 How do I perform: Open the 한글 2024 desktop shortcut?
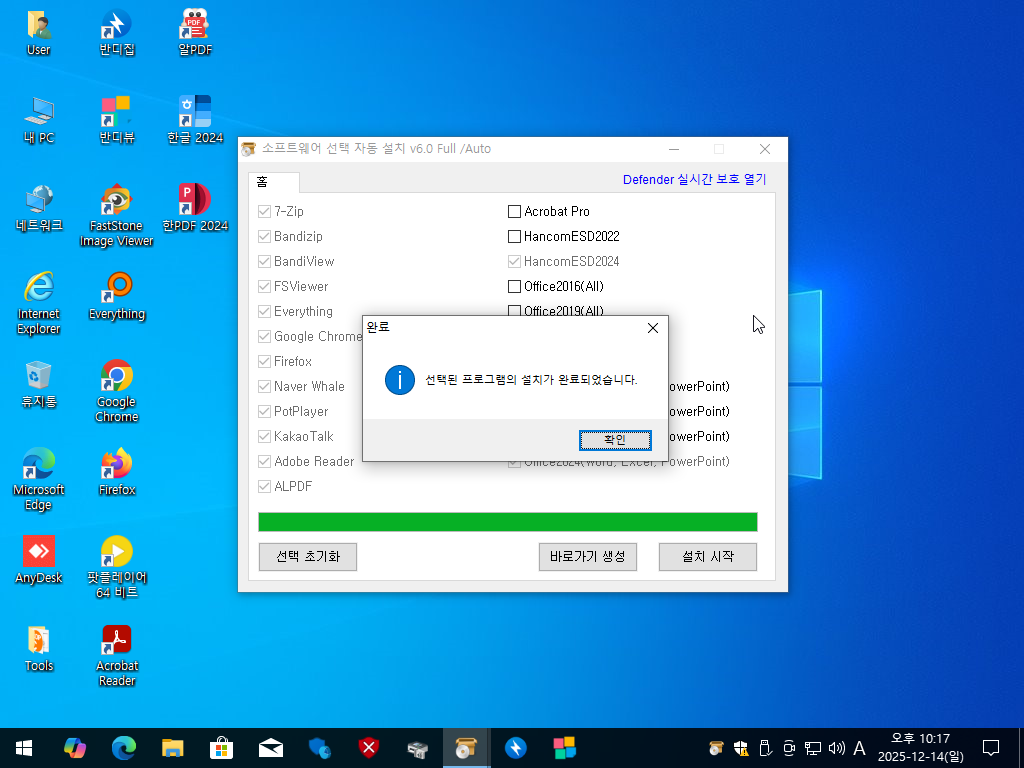(195, 120)
